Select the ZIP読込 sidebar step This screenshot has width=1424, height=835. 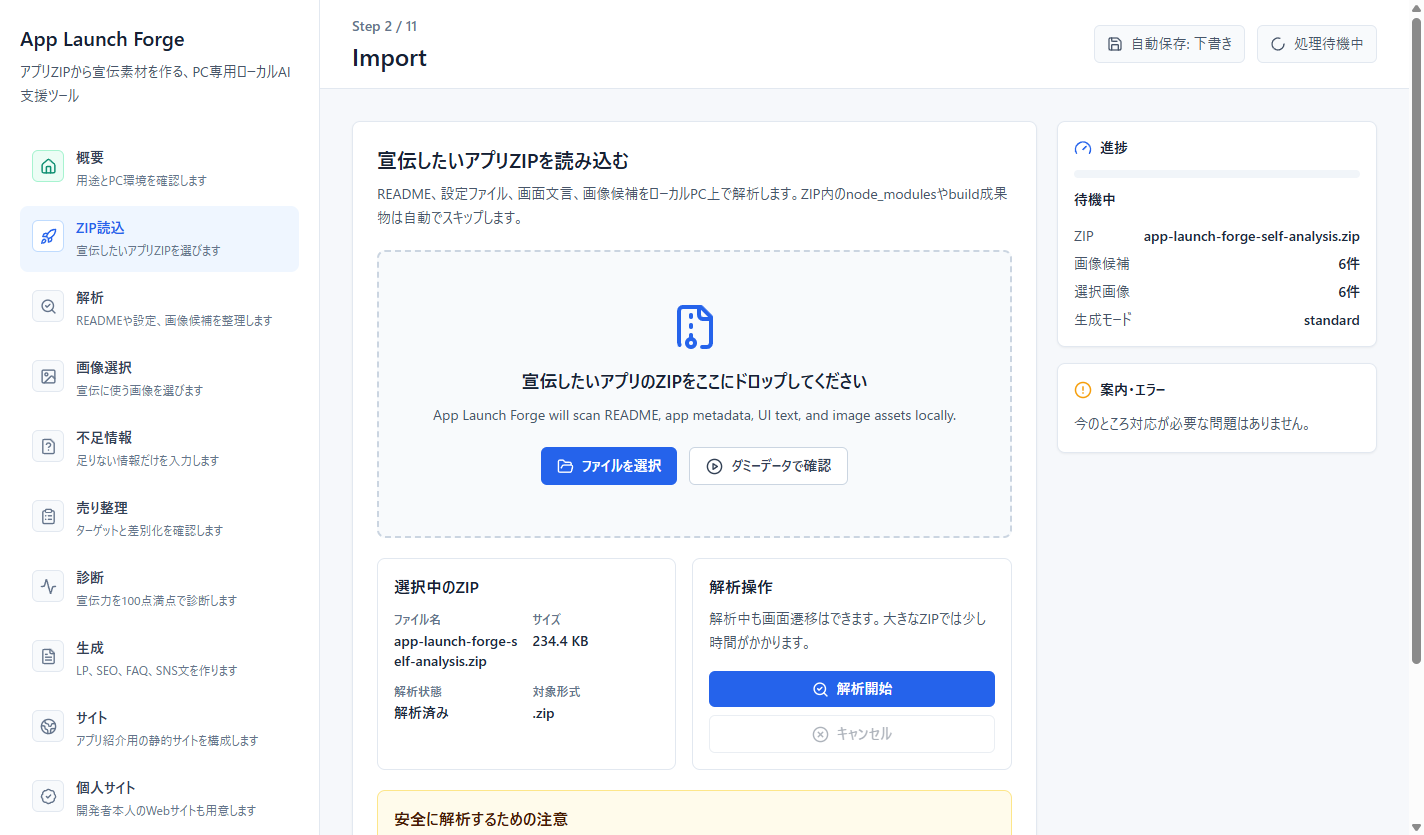pos(159,239)
